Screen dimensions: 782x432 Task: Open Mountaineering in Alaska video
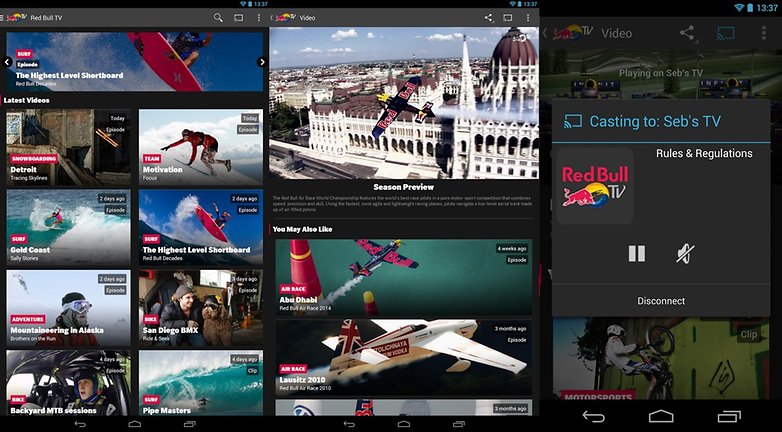pyautogui.click(x=68, y=308)
